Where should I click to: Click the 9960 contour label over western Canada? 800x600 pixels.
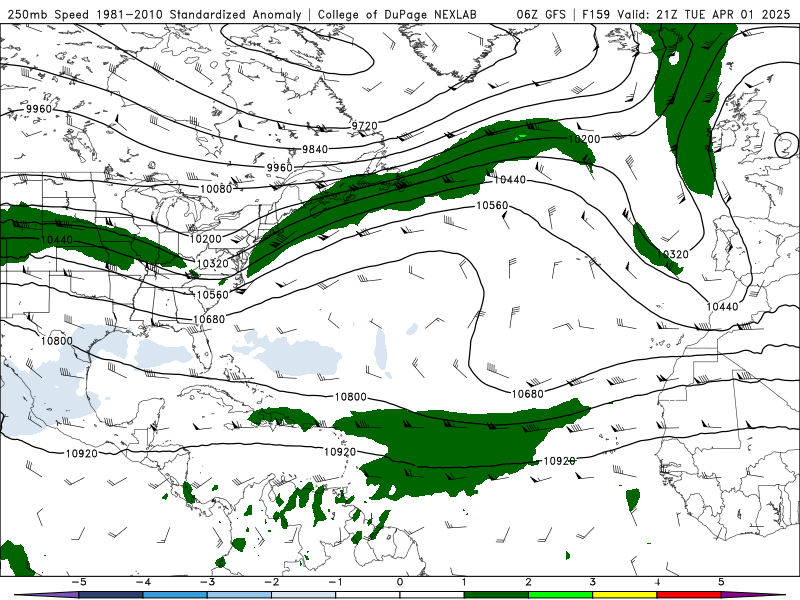(x=39, y=109)
